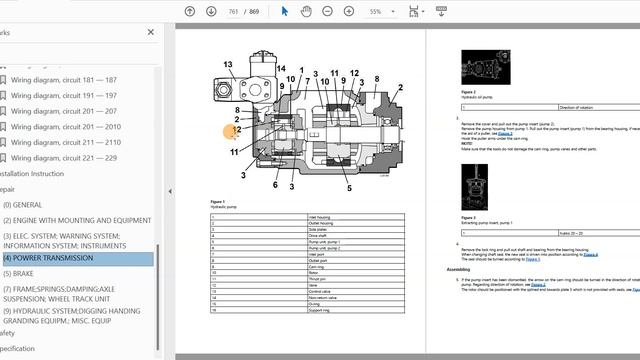Open the page display options arrow

(x=423, y=11)
